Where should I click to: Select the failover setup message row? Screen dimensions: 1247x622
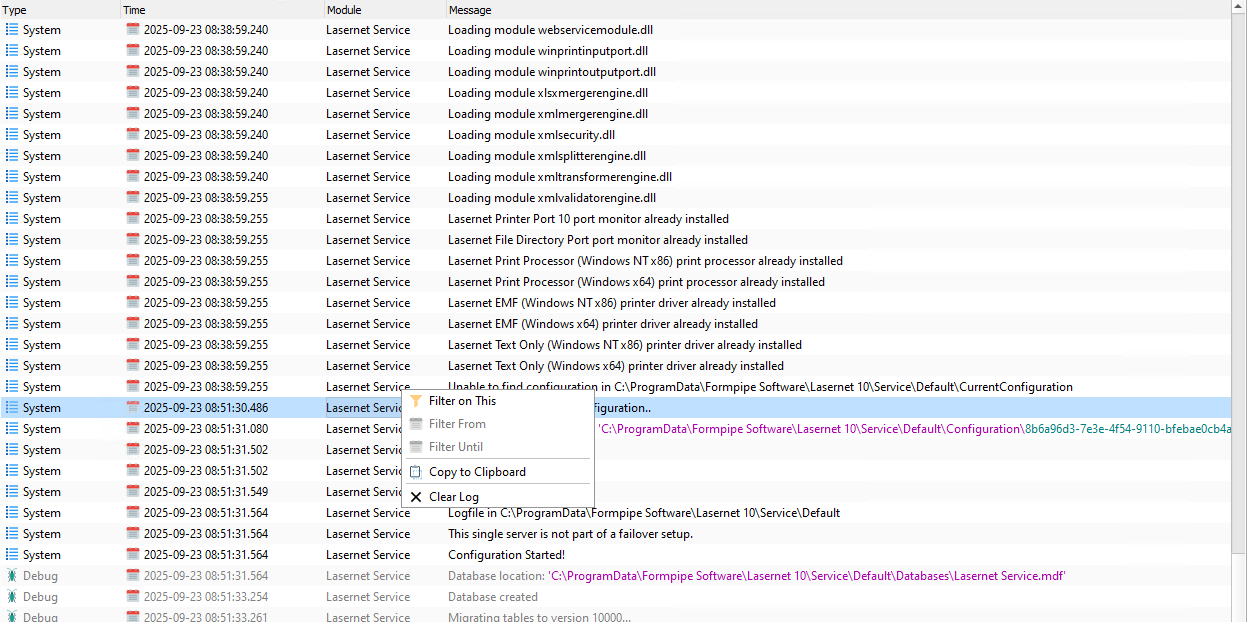click(x=616, y=534)
